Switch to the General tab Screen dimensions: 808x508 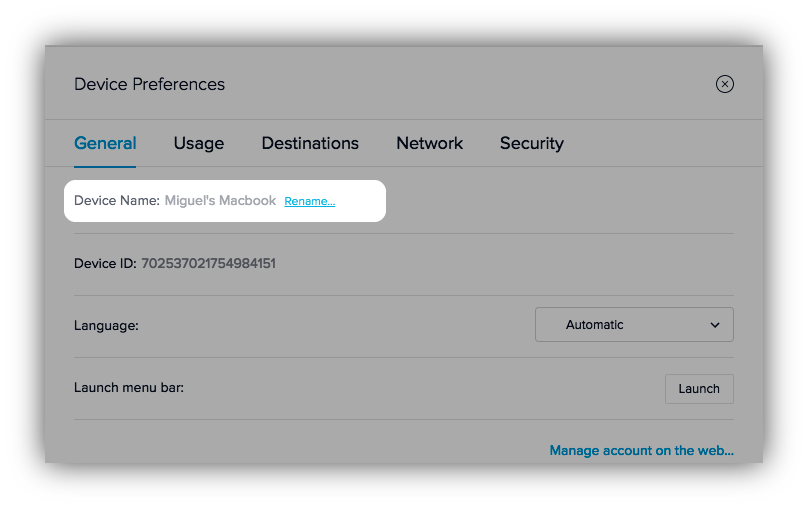105,143
